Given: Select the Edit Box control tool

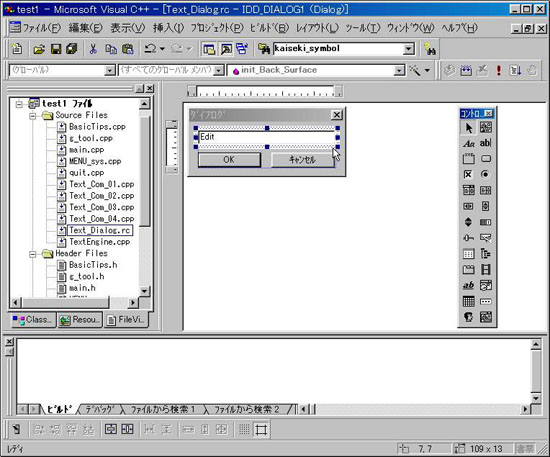Looking at the screenshot, I should (485, 143).
